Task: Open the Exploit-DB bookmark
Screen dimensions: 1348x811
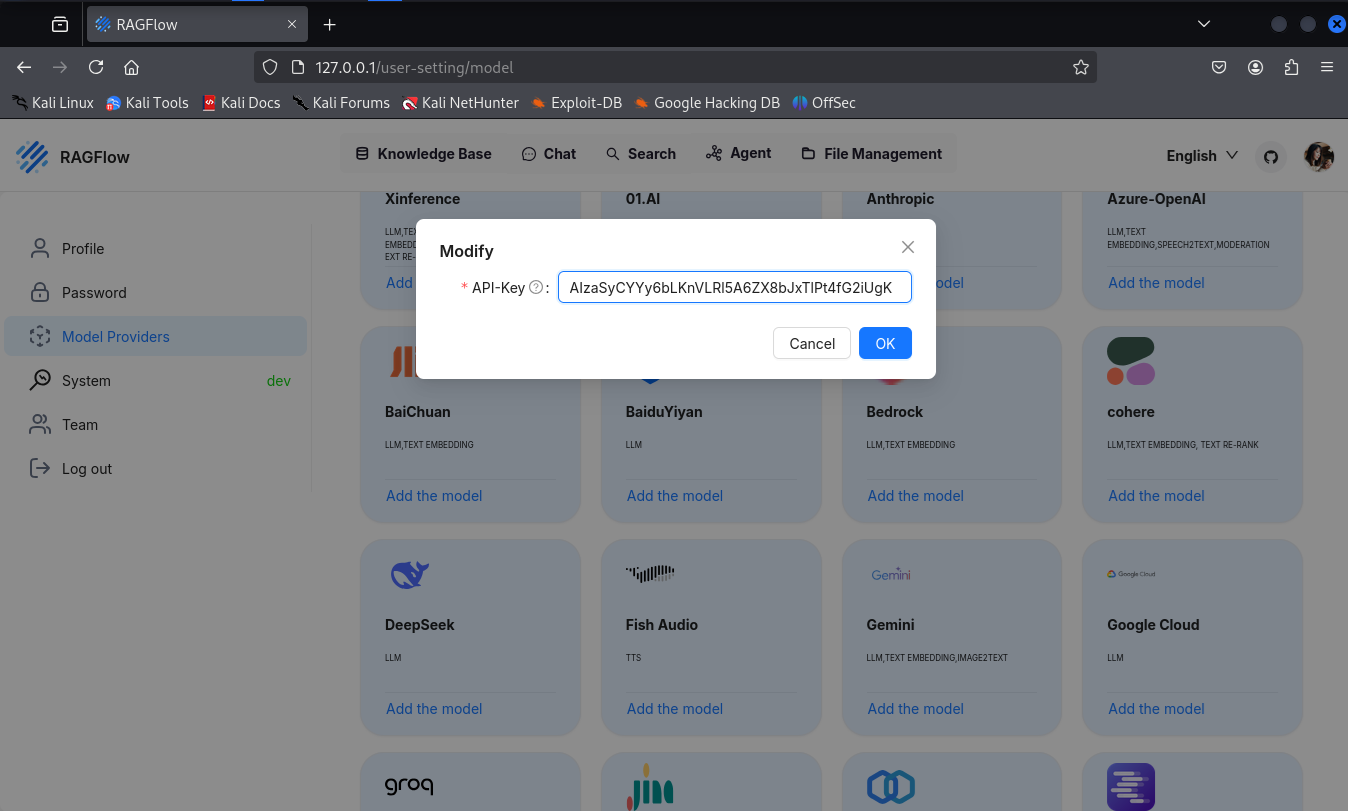Action: click(x=576, y=102)
